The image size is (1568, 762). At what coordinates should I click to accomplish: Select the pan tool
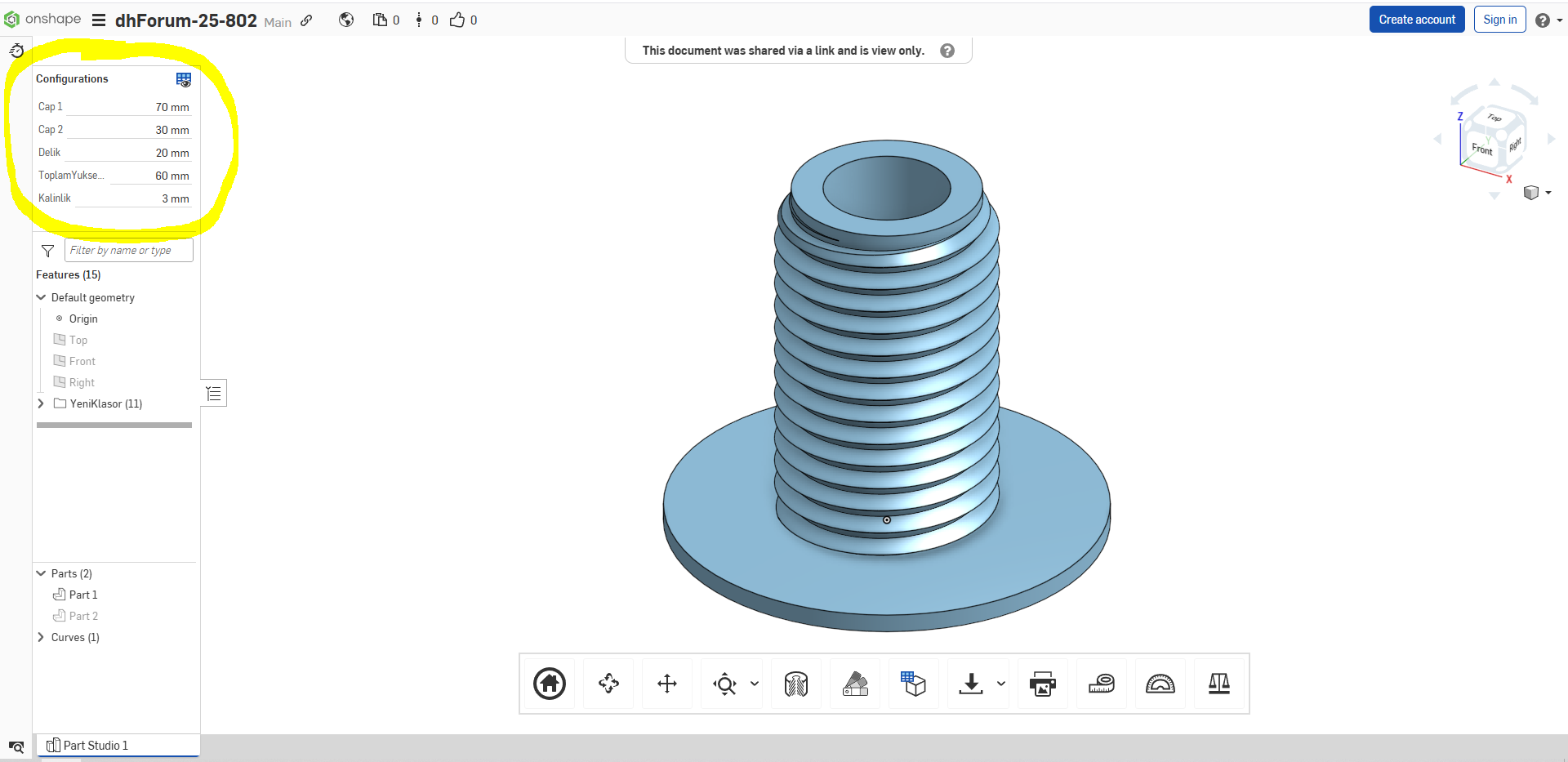(667, 684)
